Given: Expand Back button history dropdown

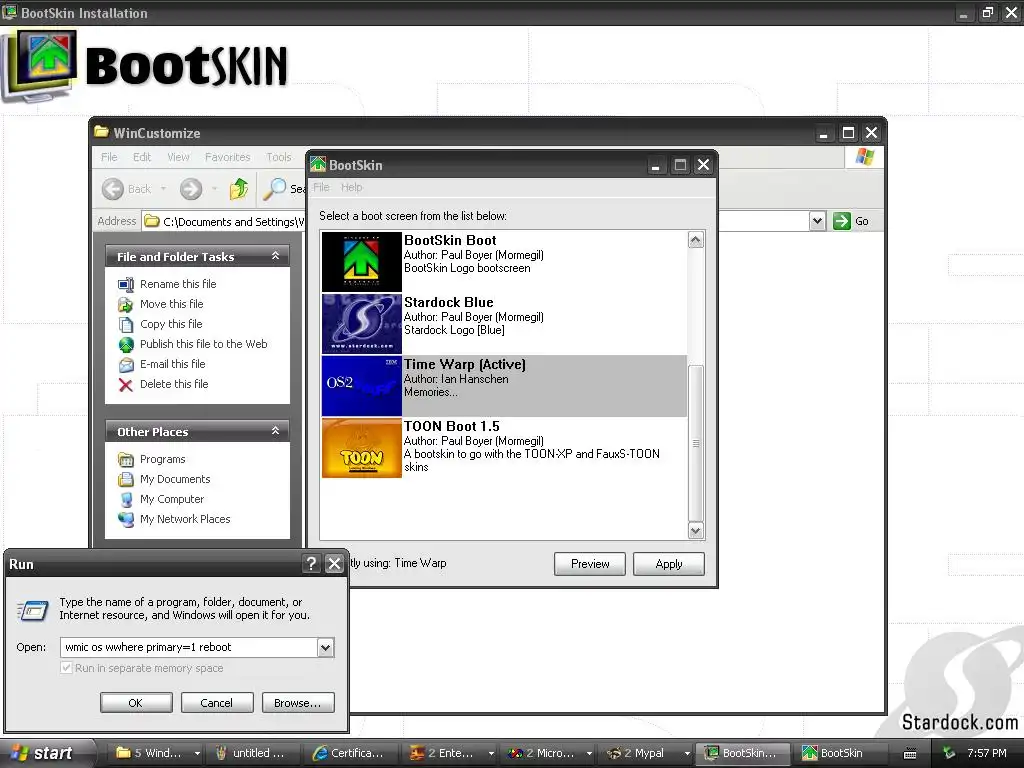Looking at the screenshot, I should click(x=163, y=189).
